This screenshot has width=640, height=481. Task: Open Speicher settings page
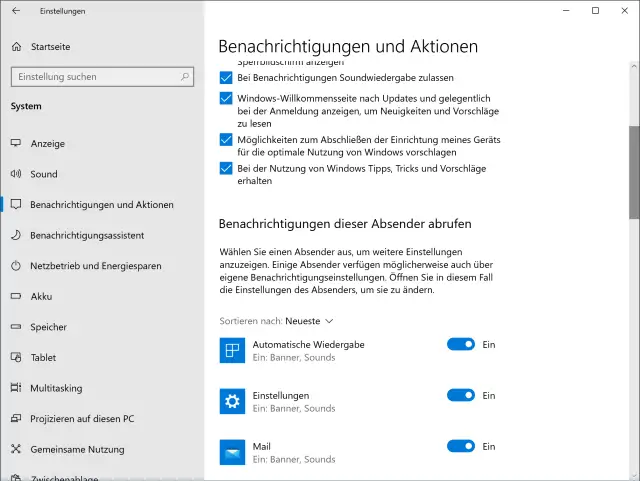click(x=102, y=327)
